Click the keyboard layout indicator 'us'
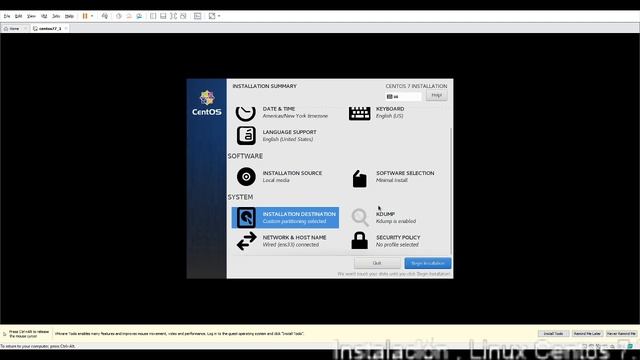The width and height of the screenshot is (640, 360). 403,97
